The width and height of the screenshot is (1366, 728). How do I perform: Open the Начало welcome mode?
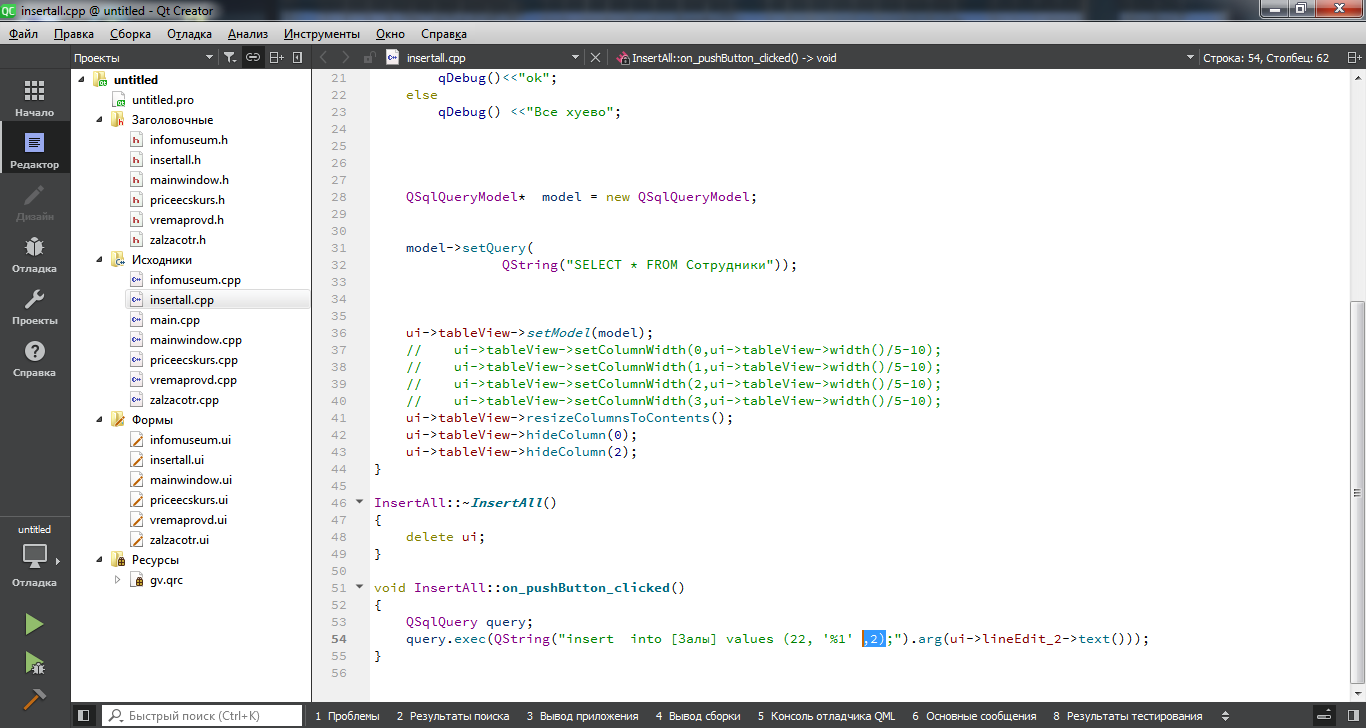[x=35, y=98]
